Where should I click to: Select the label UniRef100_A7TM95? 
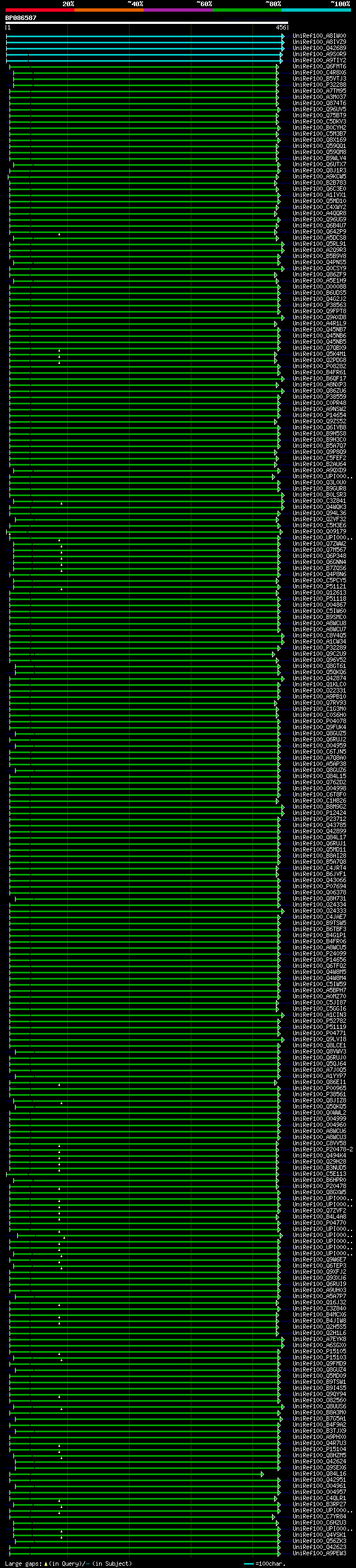click(x=319, y=91)
